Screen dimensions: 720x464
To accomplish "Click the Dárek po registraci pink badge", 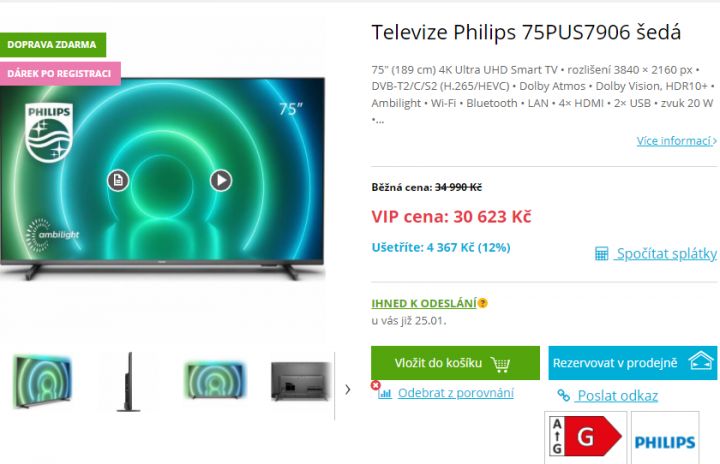I will [x=60, y=74].
